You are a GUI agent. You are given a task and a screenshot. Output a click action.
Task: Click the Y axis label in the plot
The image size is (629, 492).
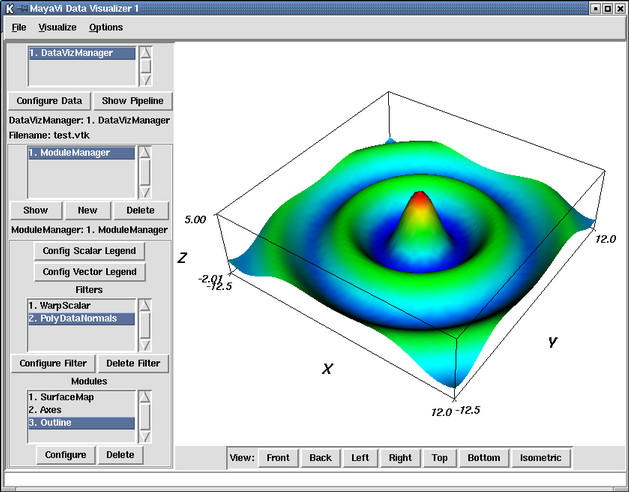(553, 342)
